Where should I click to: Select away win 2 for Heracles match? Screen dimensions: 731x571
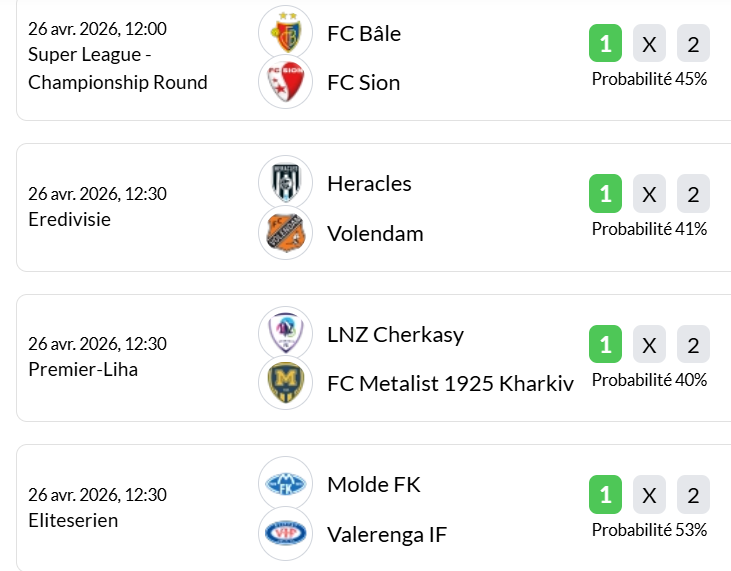693,194
